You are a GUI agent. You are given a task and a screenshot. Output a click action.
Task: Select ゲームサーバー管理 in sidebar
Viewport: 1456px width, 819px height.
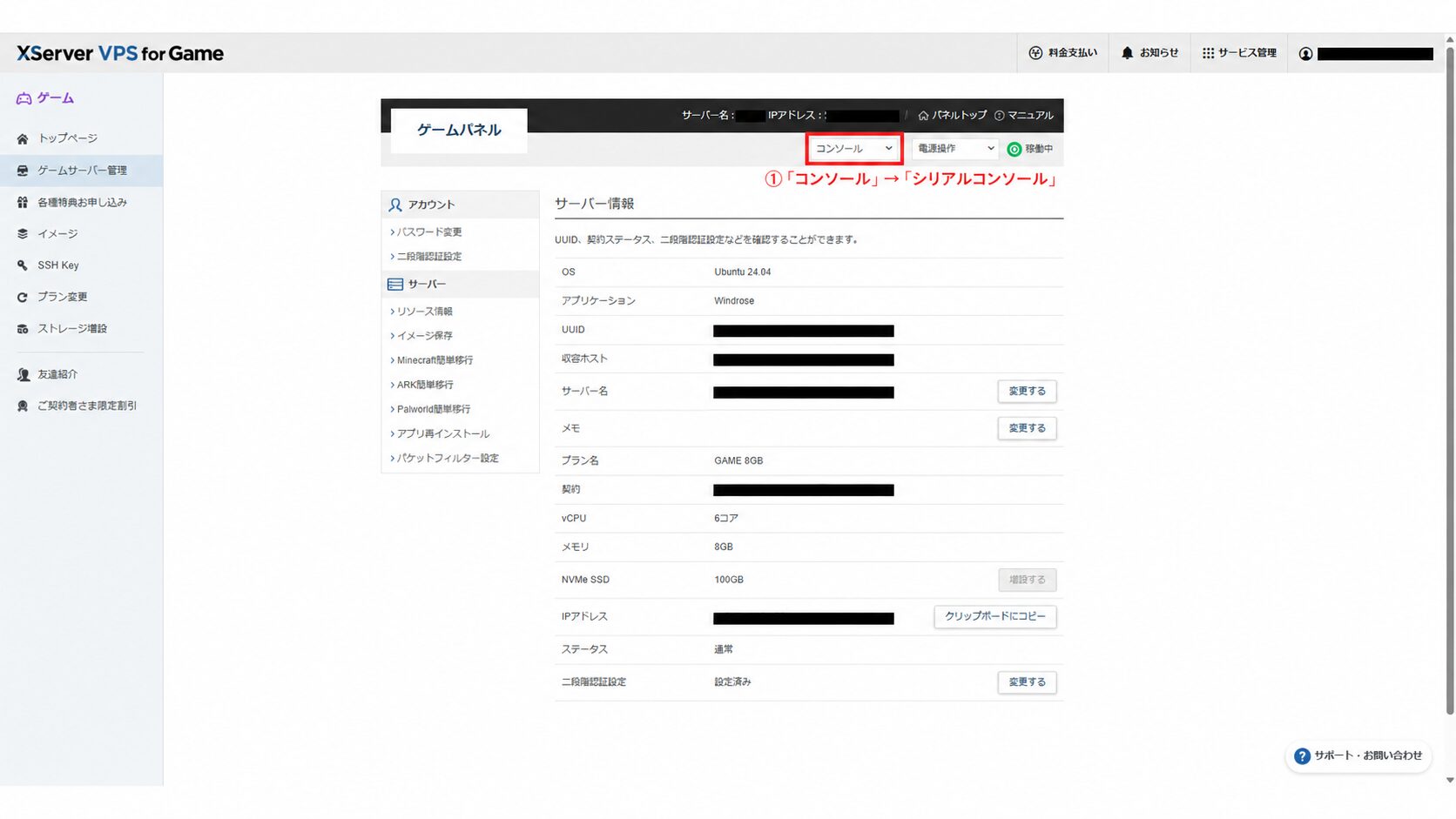click(82, 171)
